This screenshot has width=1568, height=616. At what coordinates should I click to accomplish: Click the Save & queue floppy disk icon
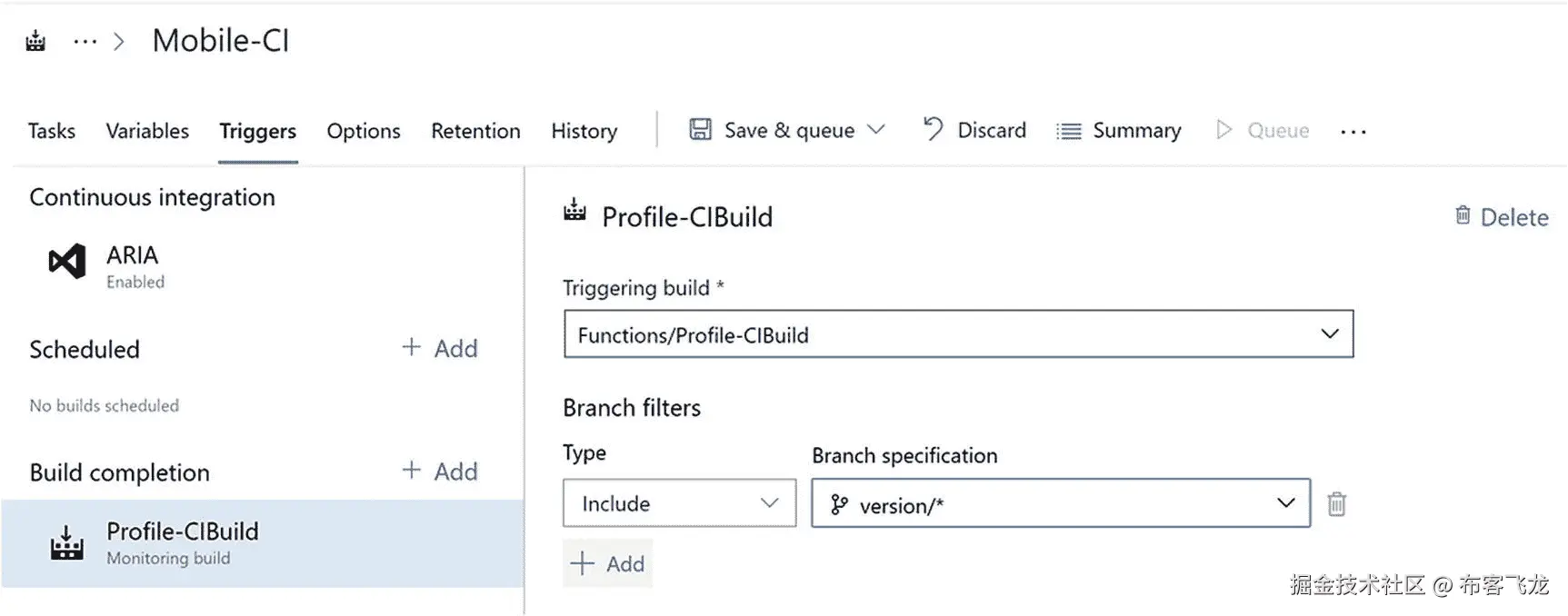[700, 130]
